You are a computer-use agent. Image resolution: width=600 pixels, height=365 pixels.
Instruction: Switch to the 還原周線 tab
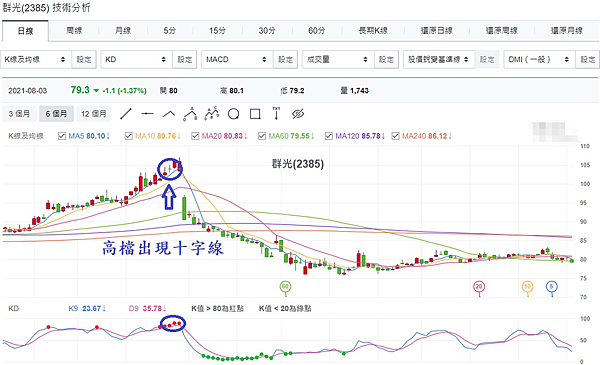502,31
